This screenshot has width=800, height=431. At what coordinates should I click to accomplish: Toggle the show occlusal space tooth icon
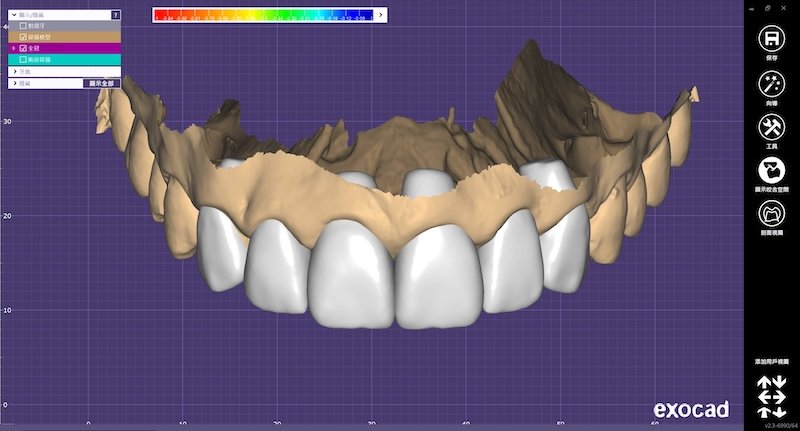pos(771,170)
